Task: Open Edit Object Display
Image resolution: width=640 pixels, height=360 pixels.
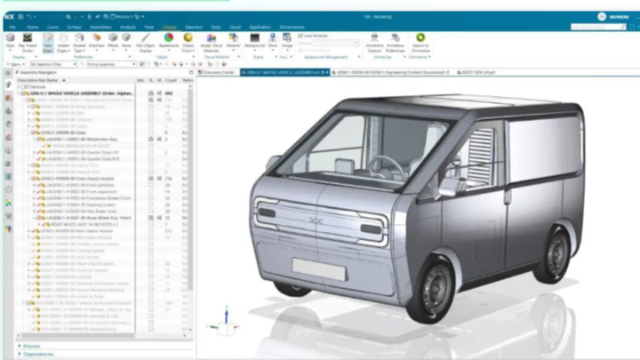Action: (x=145, y=42)
